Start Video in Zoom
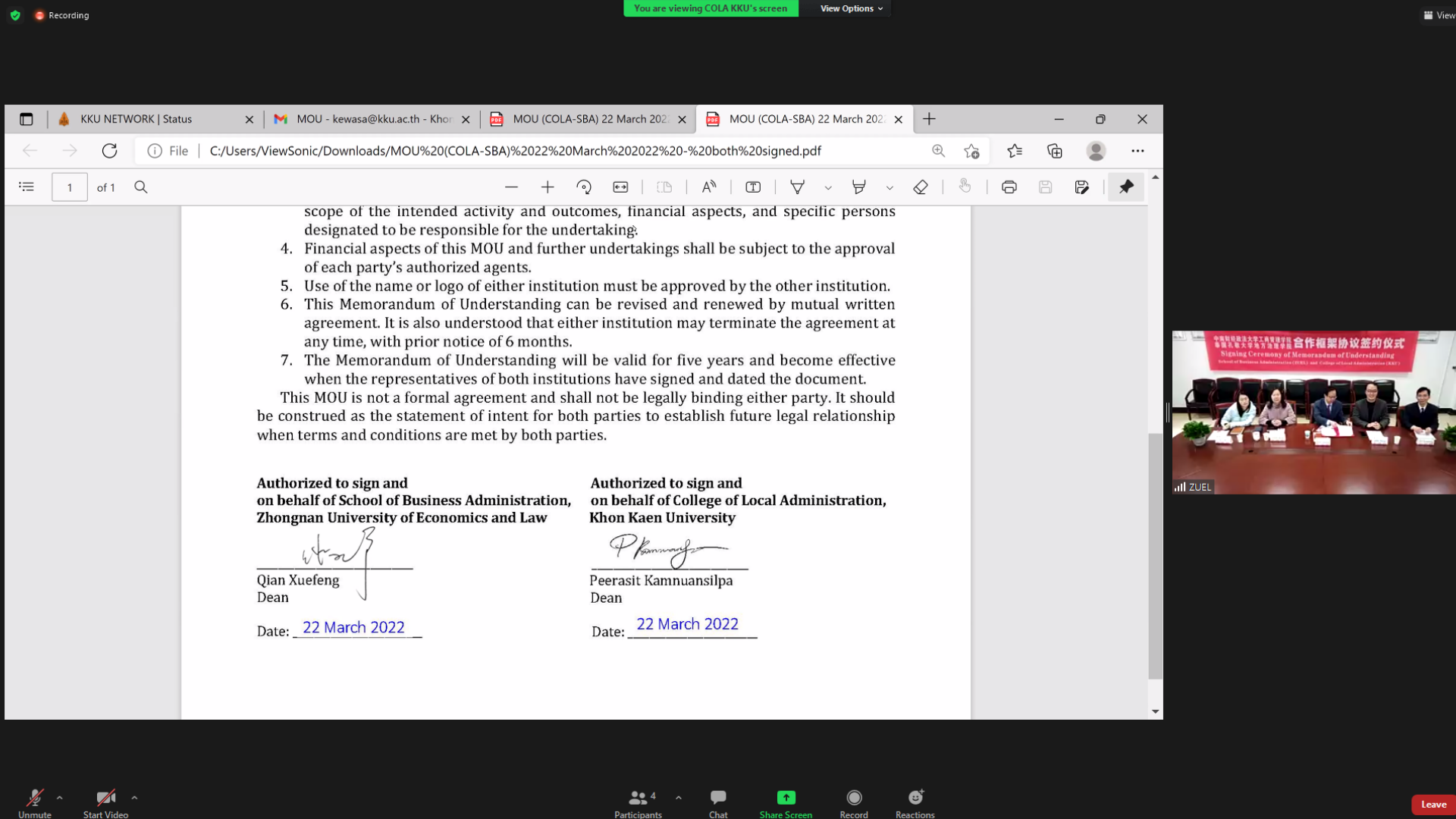 [105, 803]
